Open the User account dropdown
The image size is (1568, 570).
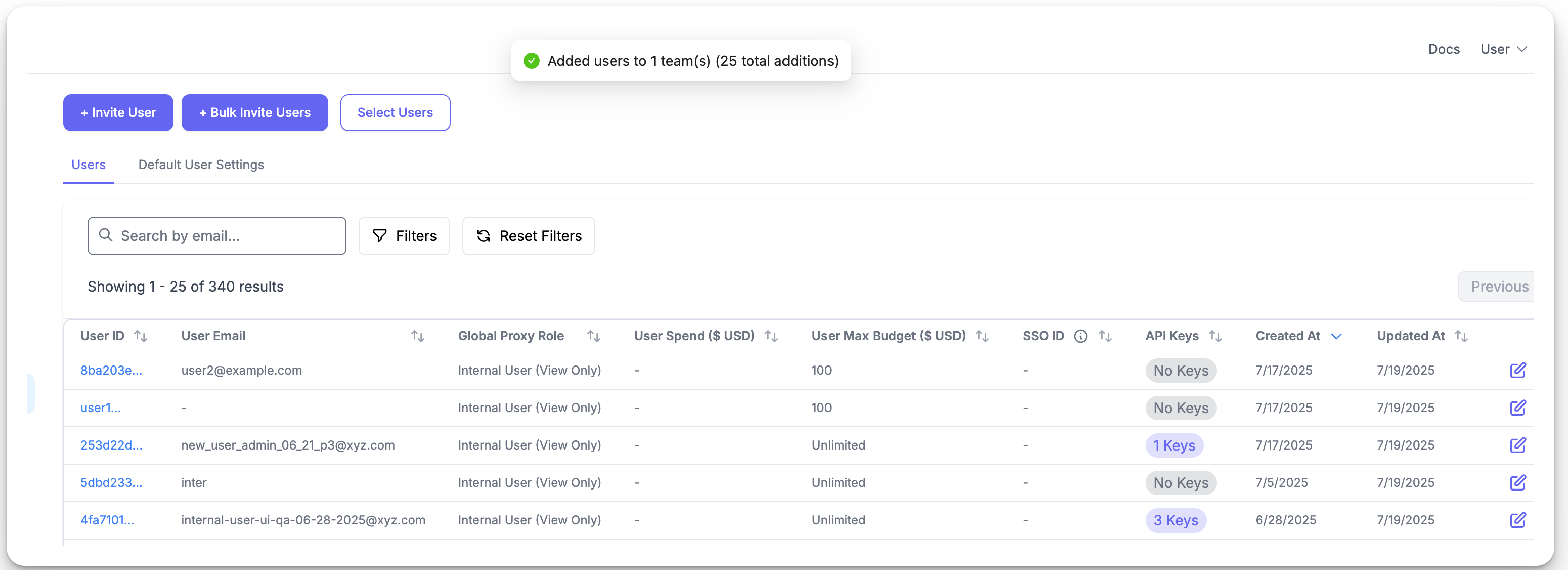tap(1503, 49)
